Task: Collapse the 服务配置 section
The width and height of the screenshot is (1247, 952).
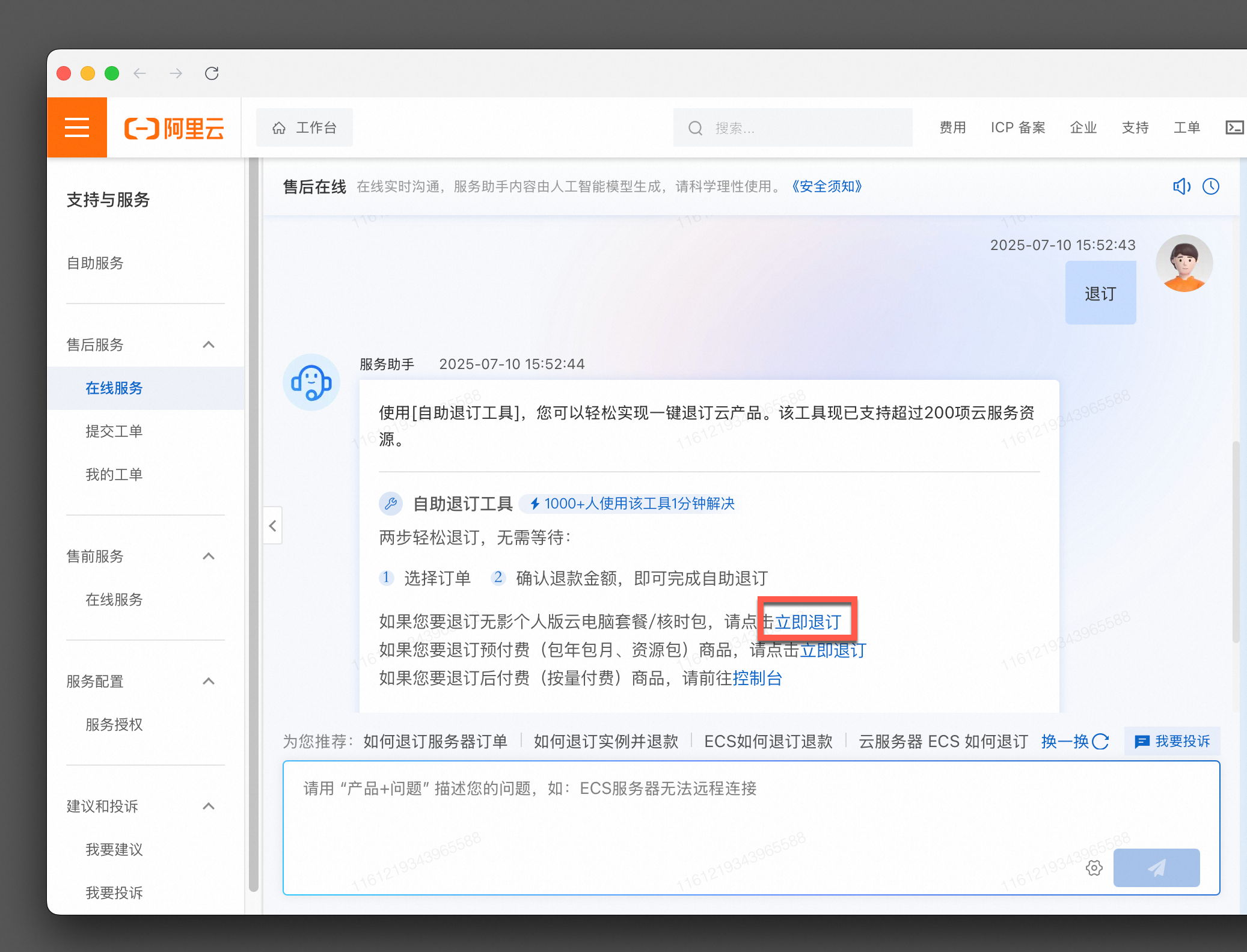Action: (209, 681)
